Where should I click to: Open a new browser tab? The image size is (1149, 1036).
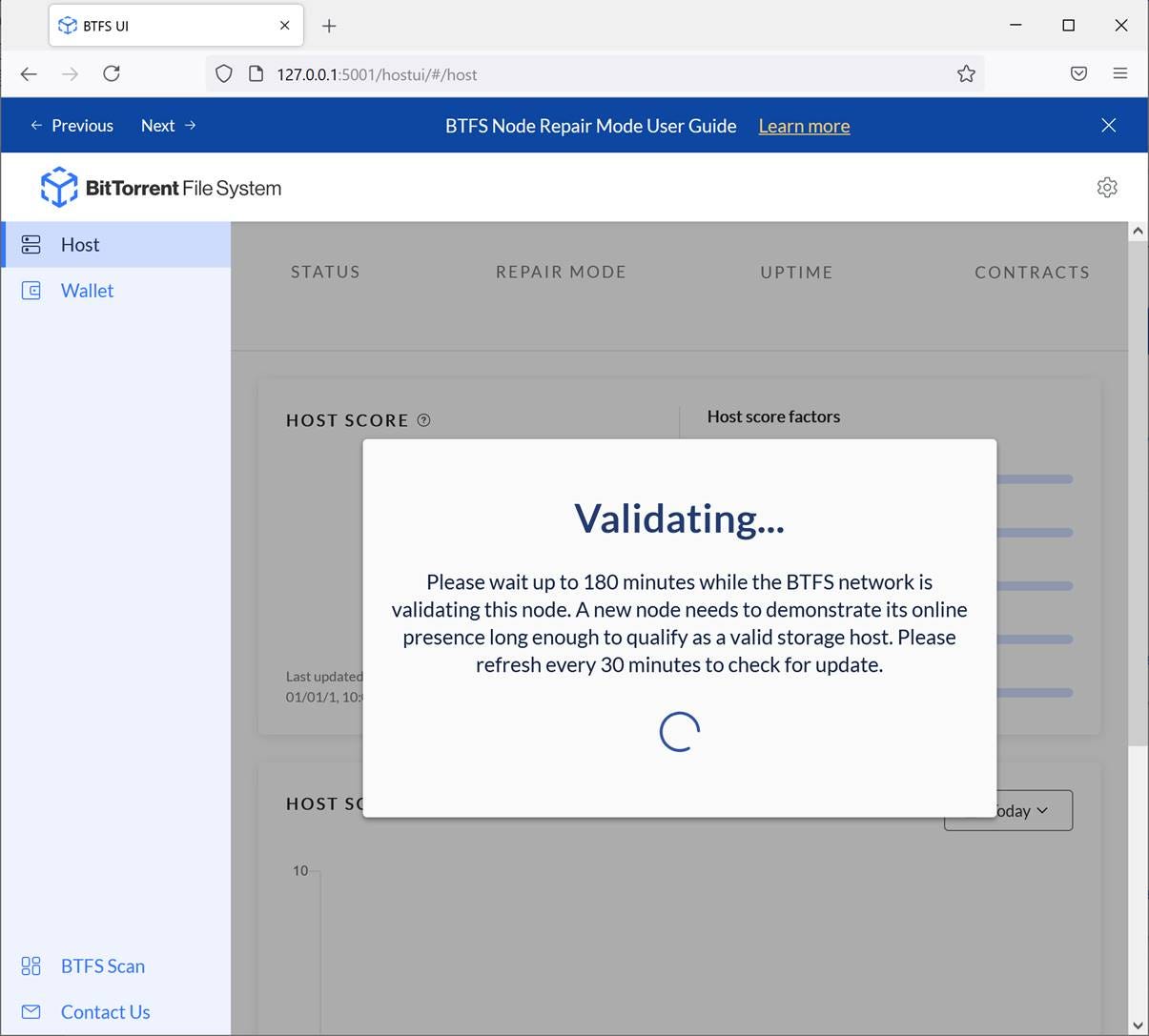329,26
